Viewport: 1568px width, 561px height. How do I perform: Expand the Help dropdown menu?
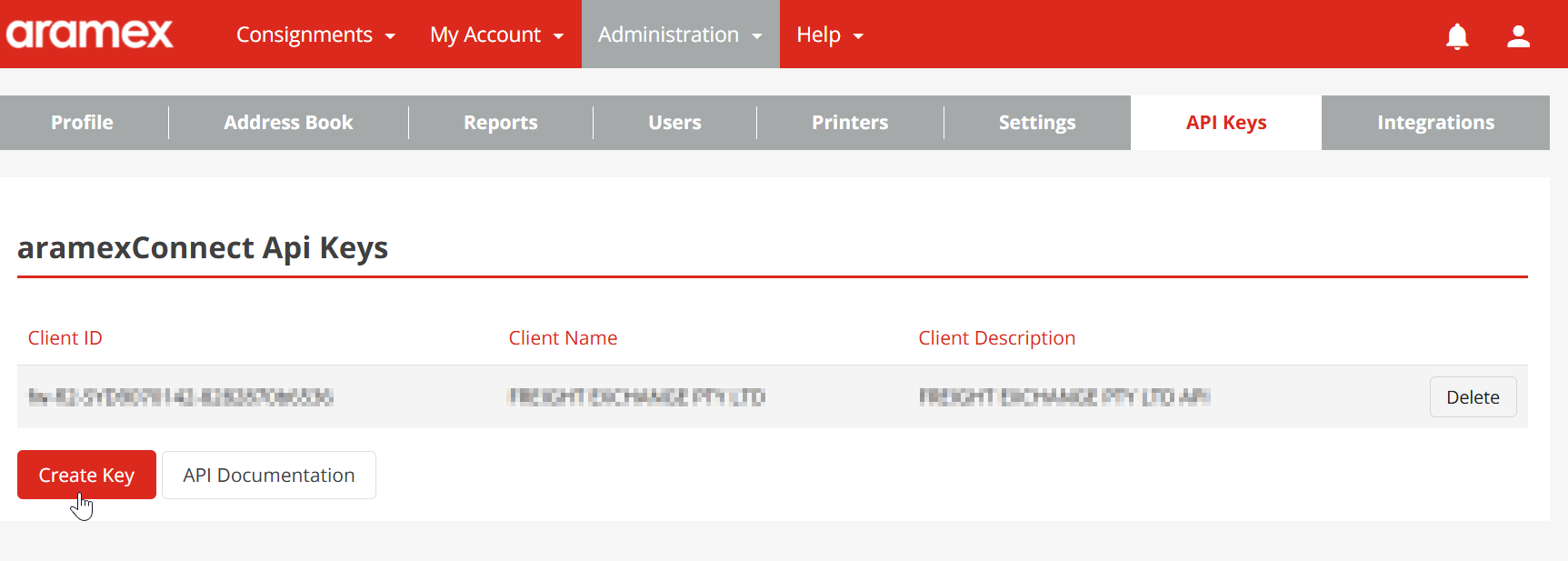click(830, 35)
